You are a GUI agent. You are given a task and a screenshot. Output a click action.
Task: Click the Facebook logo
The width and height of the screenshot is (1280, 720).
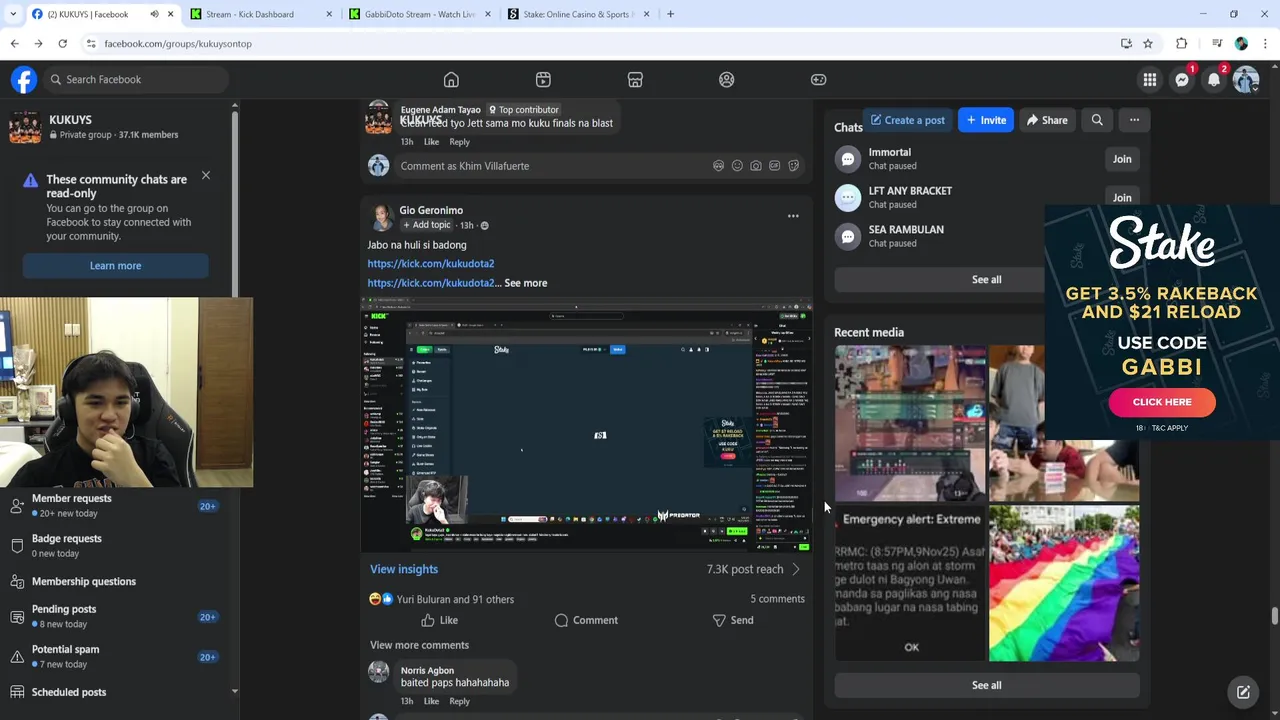pos(24,80)
